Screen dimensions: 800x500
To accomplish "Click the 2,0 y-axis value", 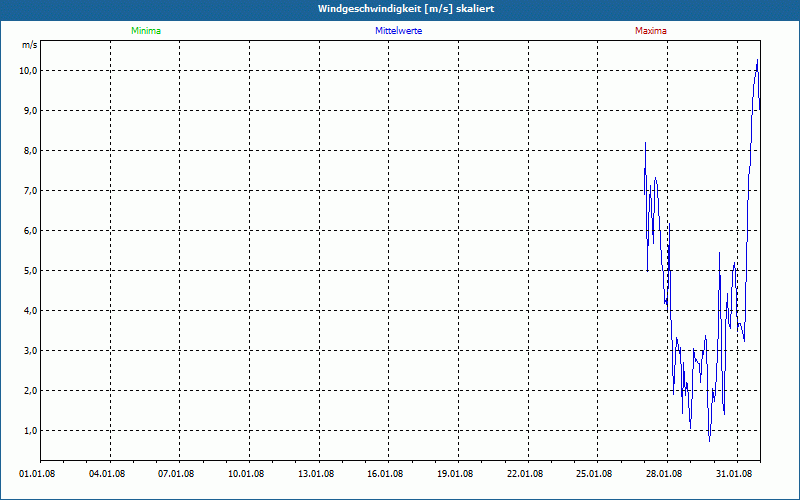I will [30, 391].
